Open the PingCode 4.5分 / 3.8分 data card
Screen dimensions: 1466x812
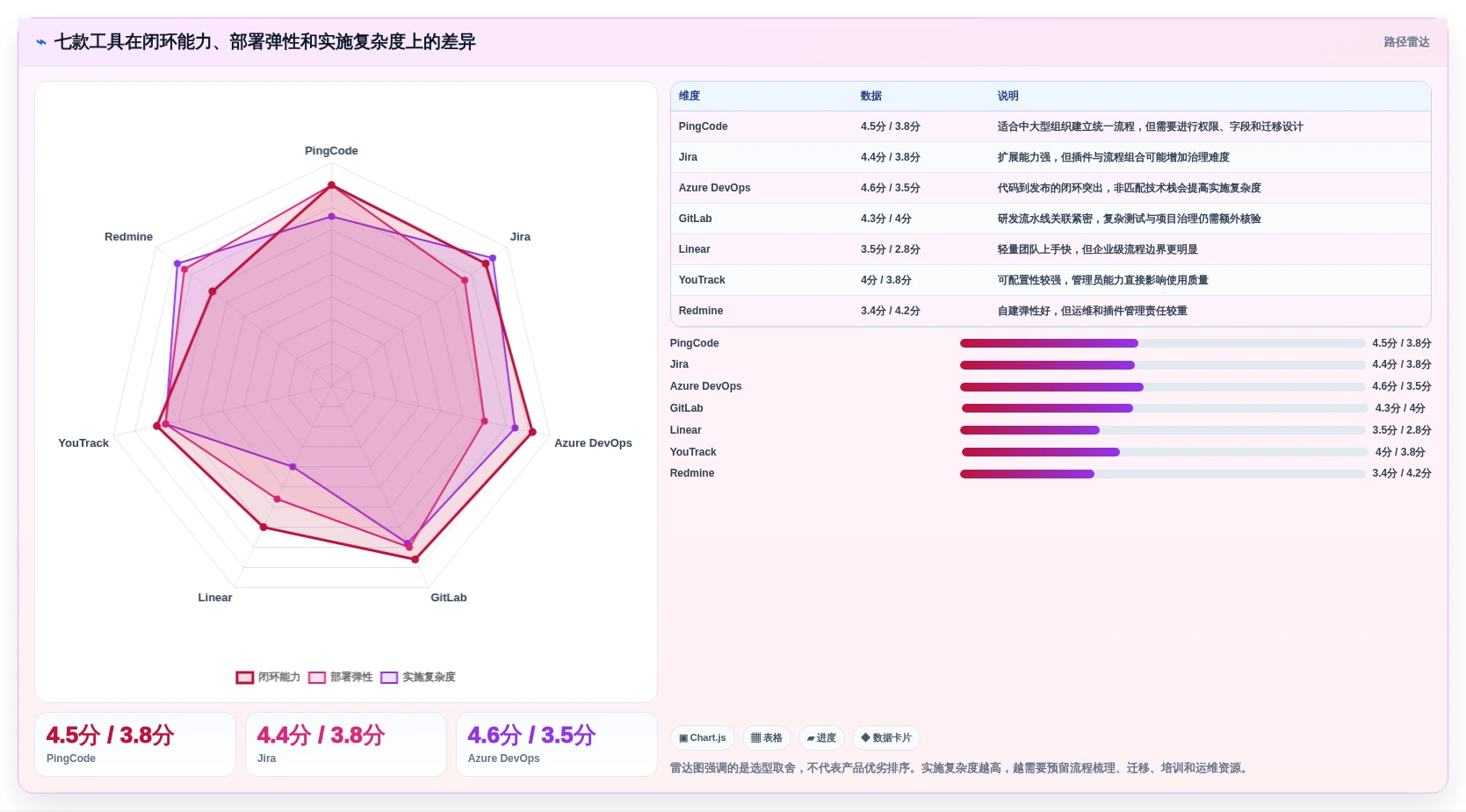135,744
